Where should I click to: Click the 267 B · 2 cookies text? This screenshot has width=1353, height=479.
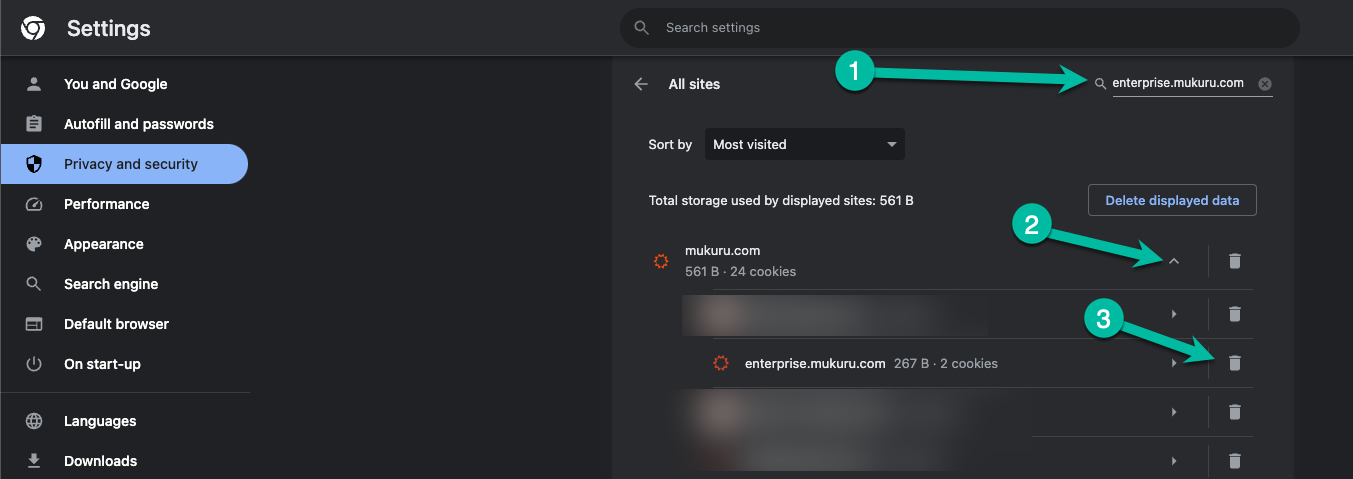[x=945, y=363]
